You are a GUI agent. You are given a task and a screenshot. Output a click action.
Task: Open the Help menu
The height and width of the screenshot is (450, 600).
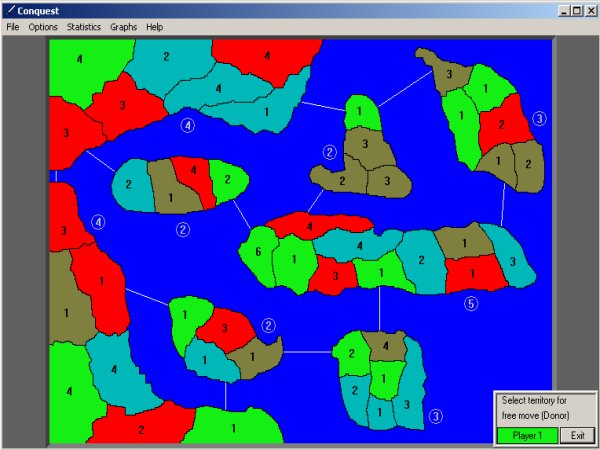pyautogui.click(x=154, y=27)
